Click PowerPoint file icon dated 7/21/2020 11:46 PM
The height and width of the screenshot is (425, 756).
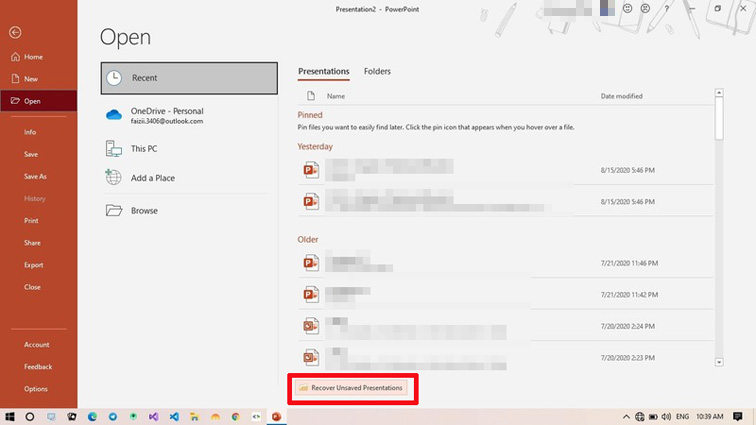[x=311, y=263]
